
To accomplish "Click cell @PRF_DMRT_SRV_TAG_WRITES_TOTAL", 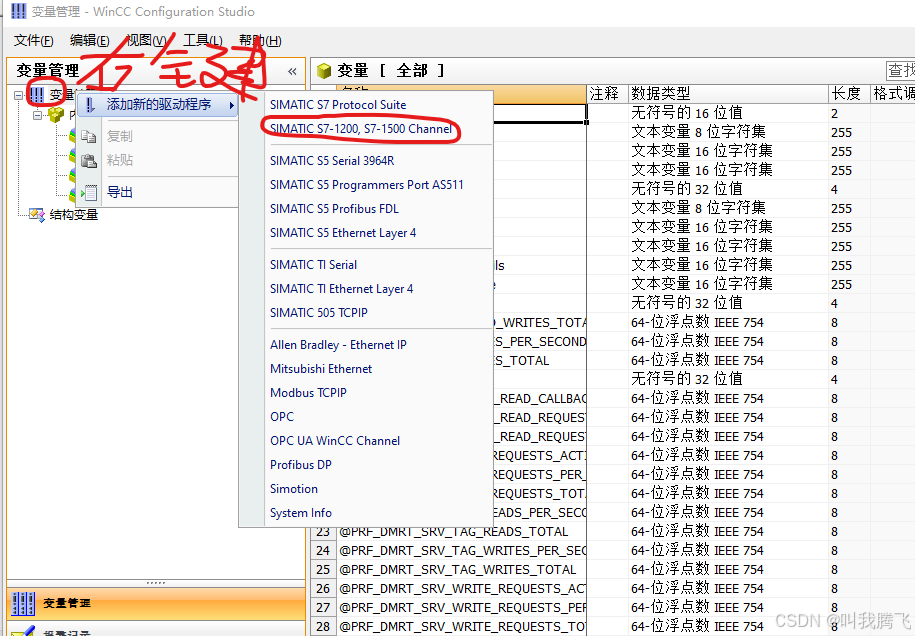I will pos(461,569).
